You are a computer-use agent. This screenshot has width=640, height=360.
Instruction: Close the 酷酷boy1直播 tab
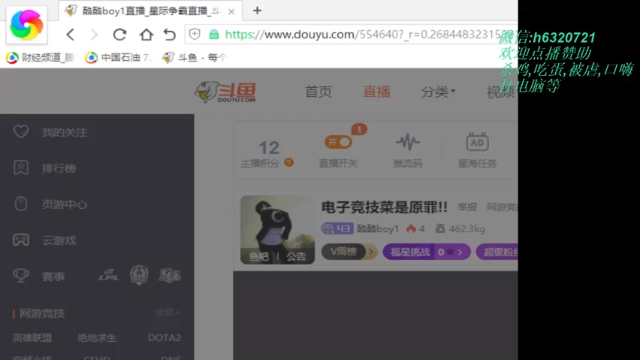coord(231,11)
